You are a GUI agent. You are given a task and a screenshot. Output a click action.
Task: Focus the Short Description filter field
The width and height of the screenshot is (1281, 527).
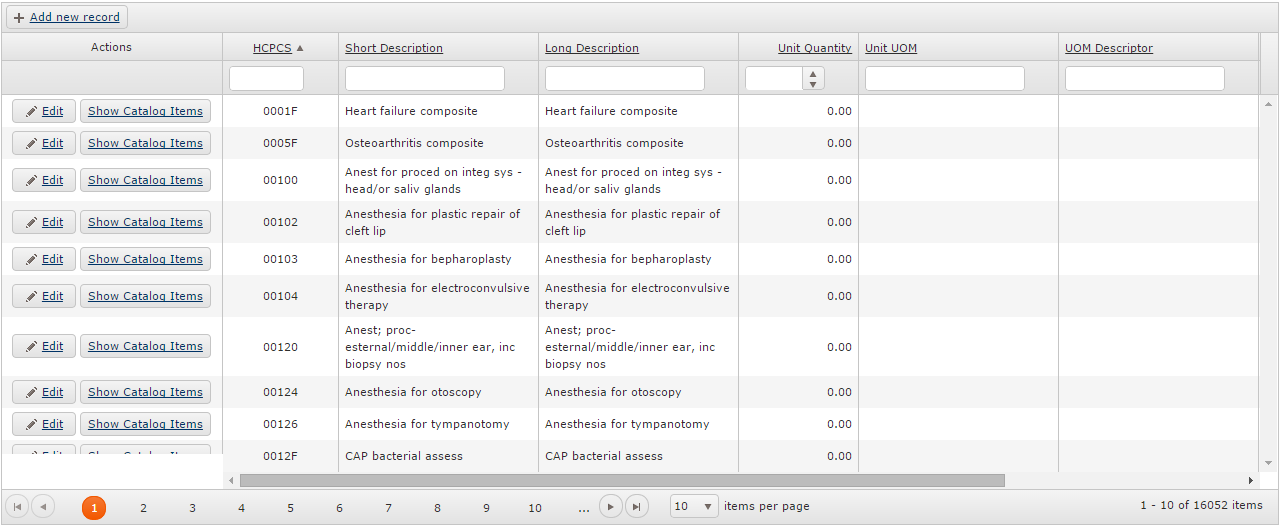425,79
